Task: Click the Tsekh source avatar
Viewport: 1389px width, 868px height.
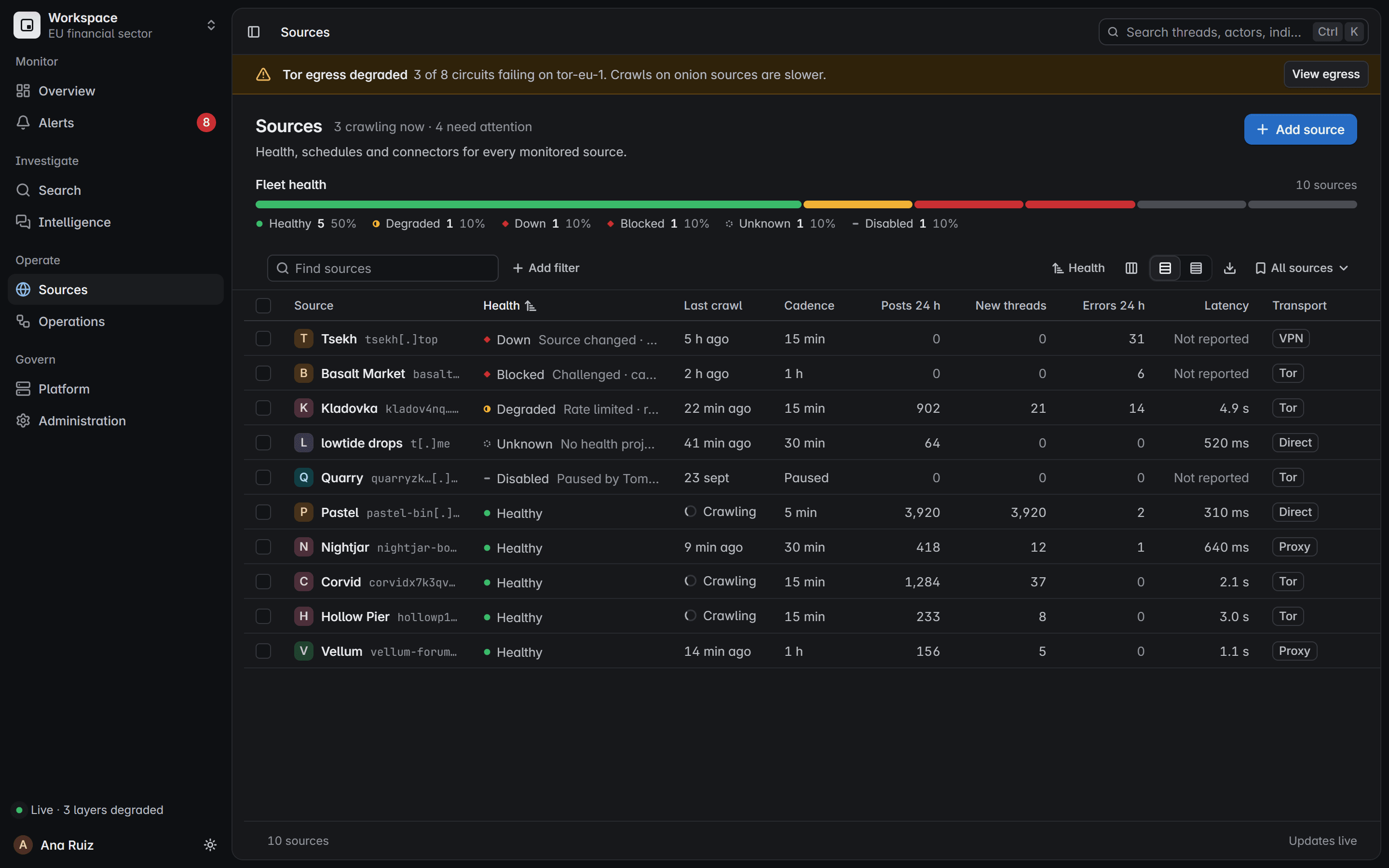Action: tap(304, 339)
